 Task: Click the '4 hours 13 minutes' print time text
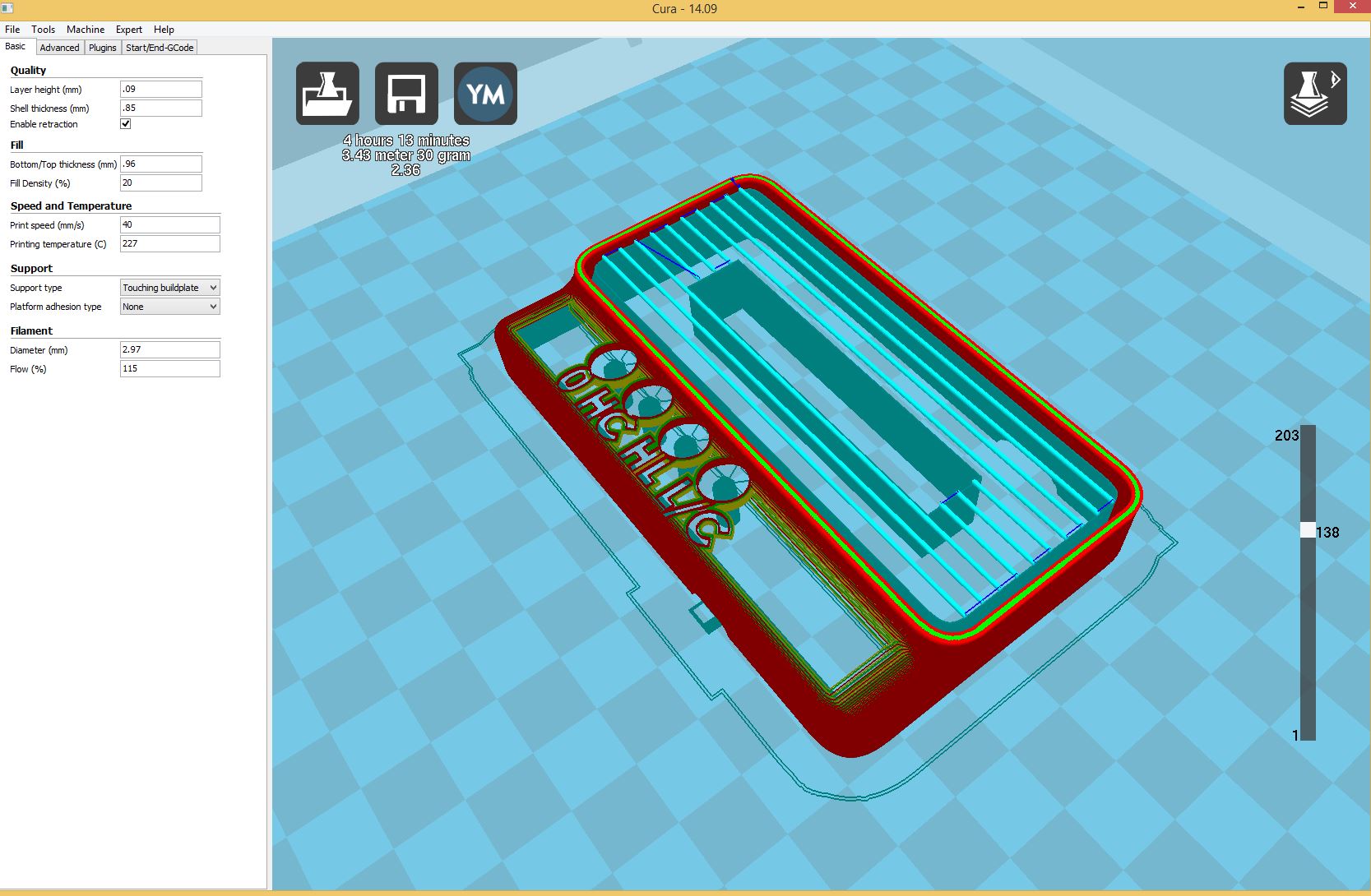[406, 141]
